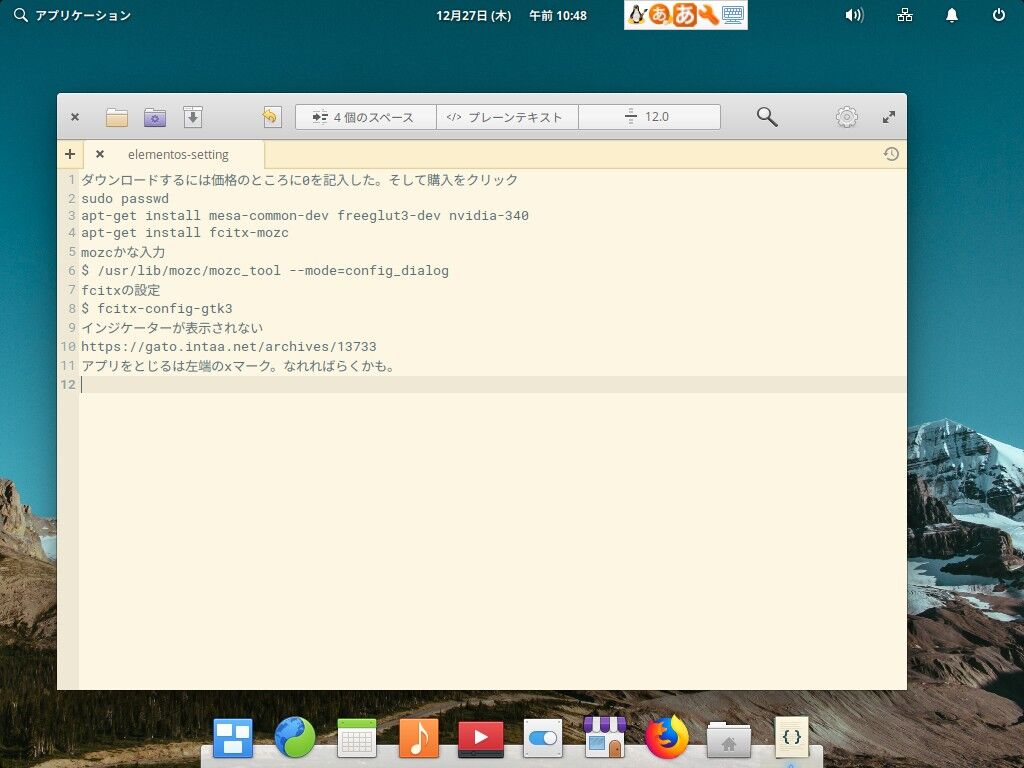Open the font size dropdown showing 12.0
1024x768 pixels.
click(649, 116)
